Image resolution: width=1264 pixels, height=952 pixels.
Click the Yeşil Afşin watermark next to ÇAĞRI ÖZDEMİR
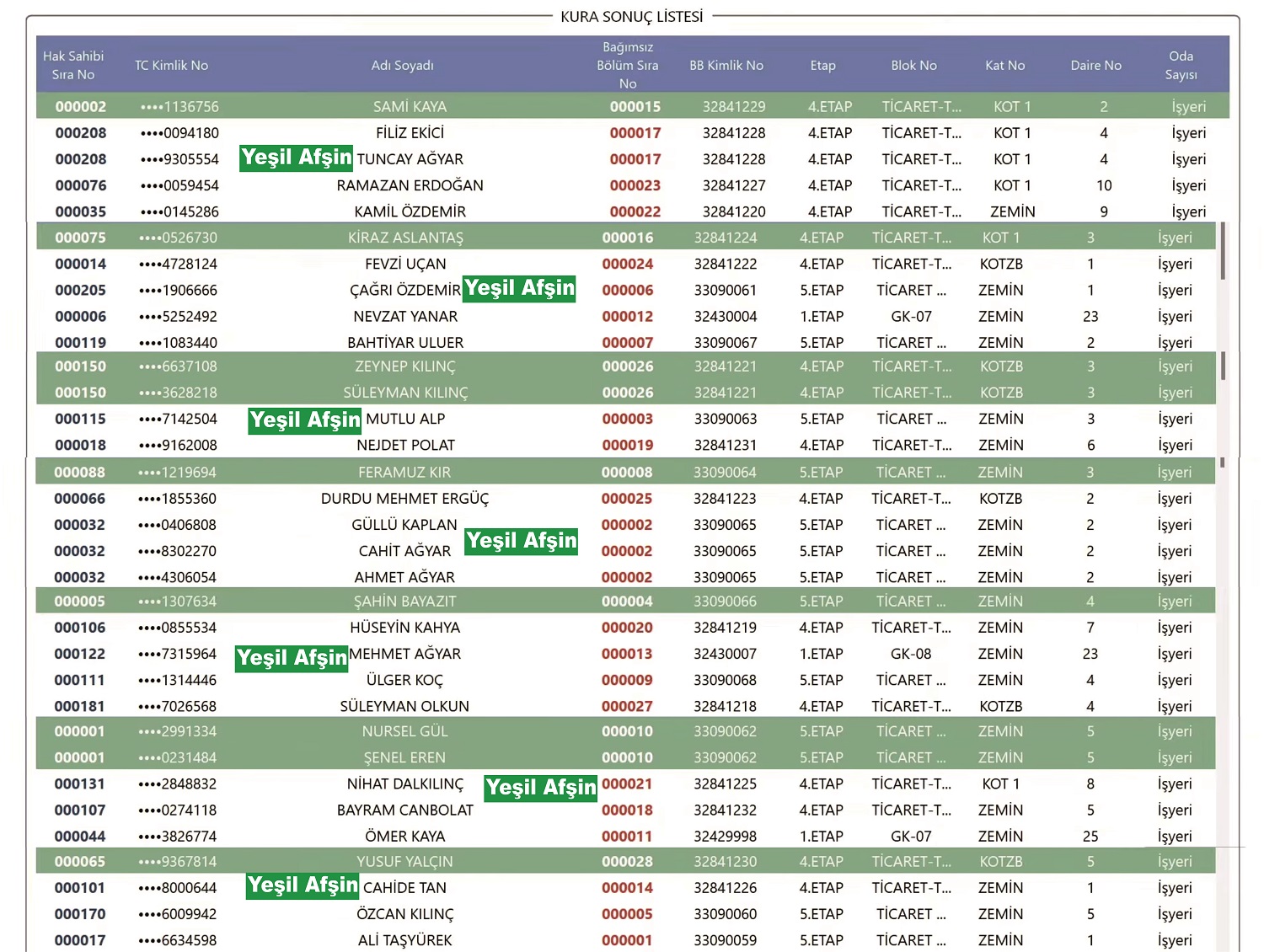pos(519,289)
